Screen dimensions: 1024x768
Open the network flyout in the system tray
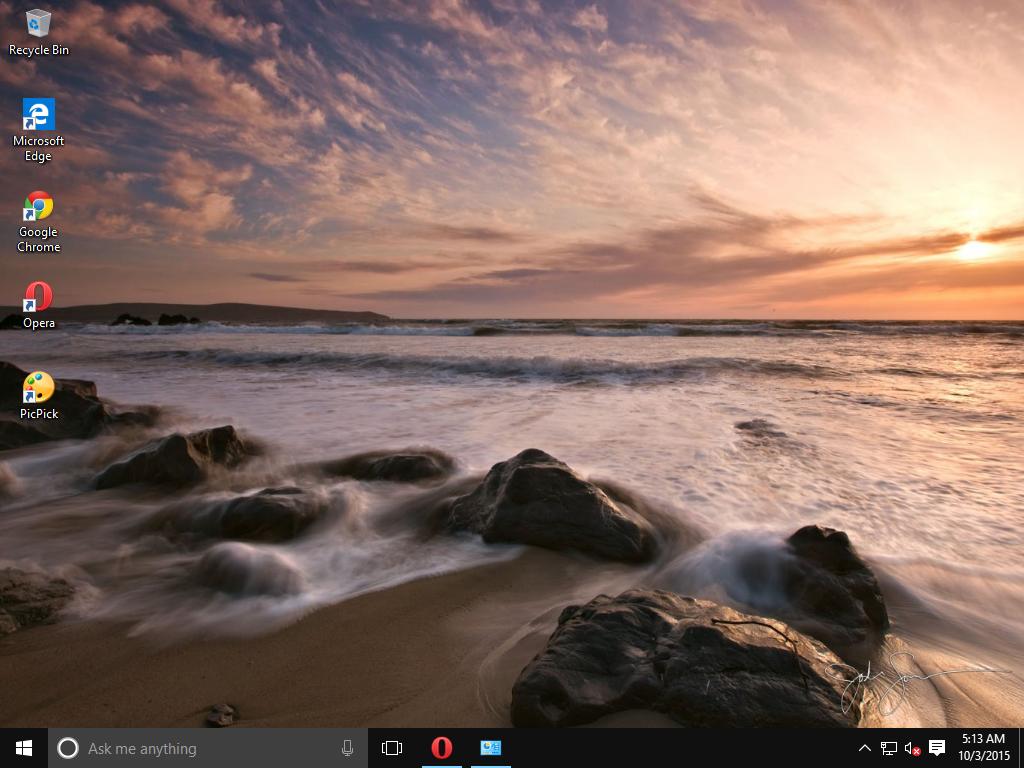click(887, 747)
